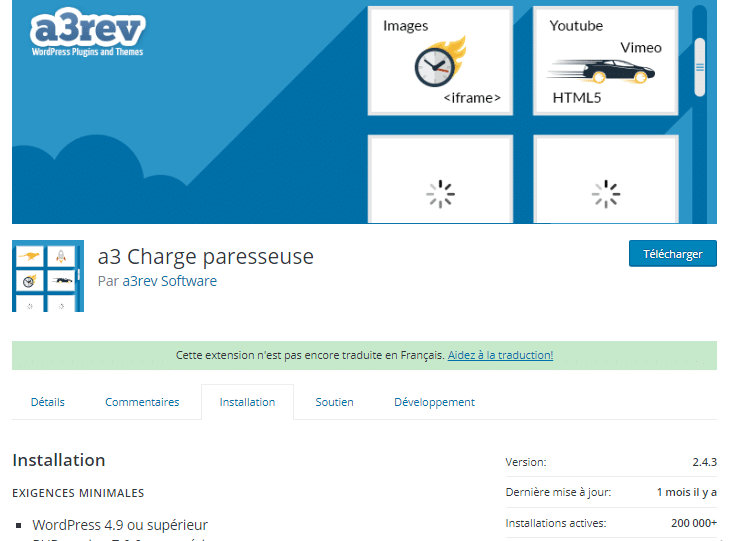Click the Vimeo label in banner
Image resolution: width=733 pixels, height=541 pixels.
click(641, 48)
